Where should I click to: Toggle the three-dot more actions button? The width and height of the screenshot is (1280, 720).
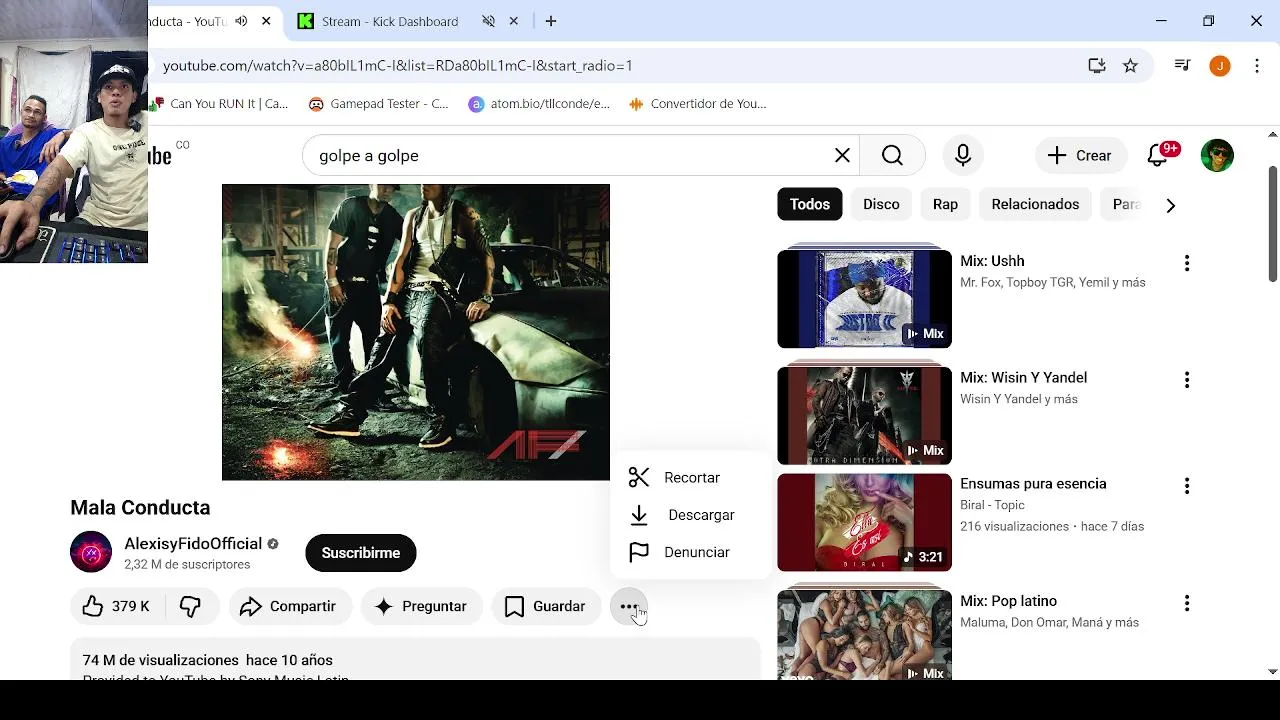629,606
